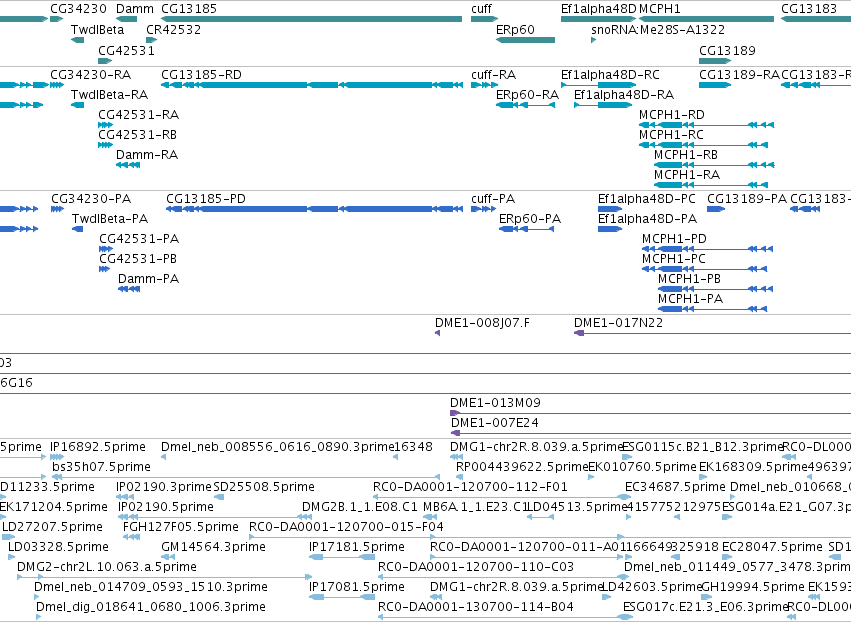The image size is (851, 622).
Task: Select the snoRNA:Me28S-A1322 label
Action: click(x=658, y=30)
